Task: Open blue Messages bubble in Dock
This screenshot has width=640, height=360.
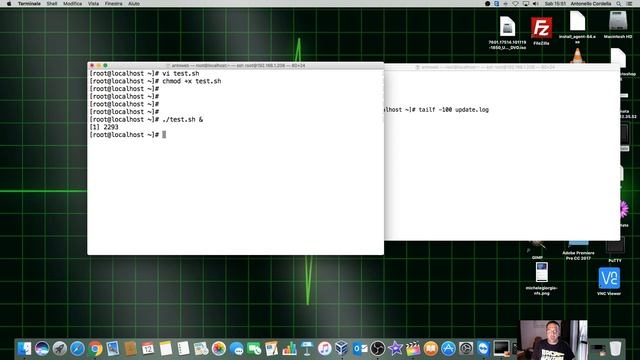Action: point(236,349)
